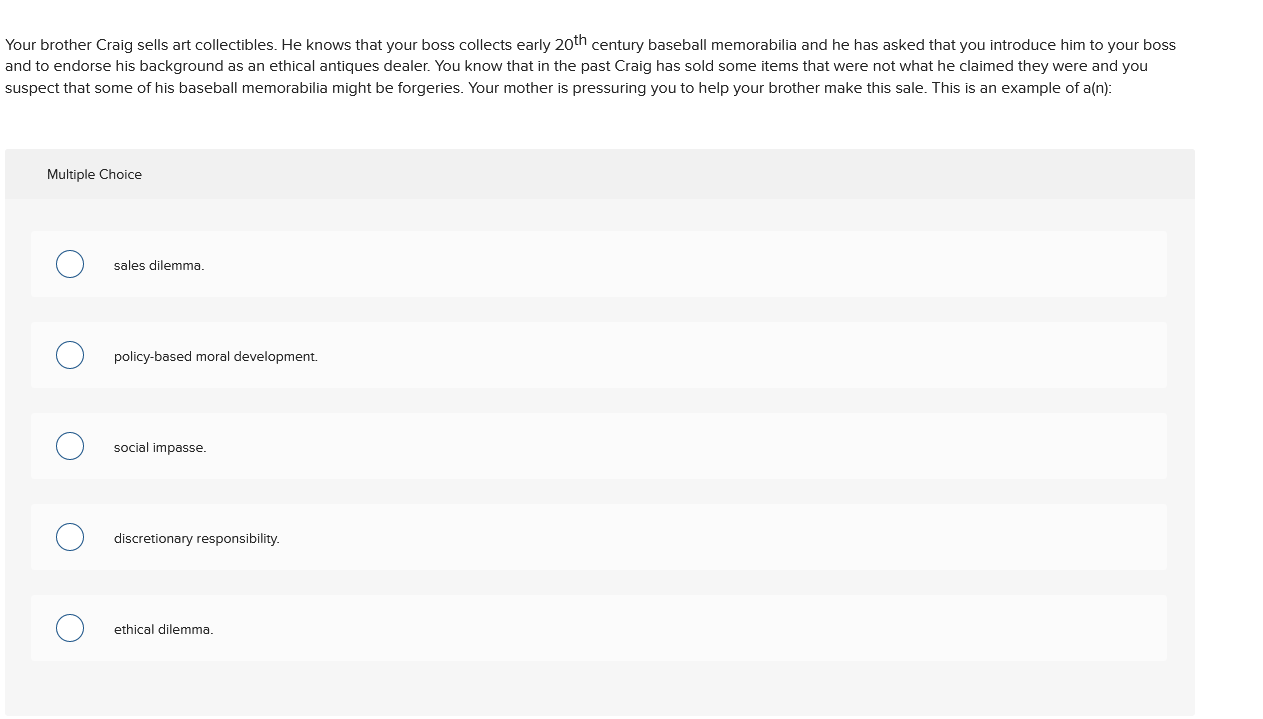Click the "Multiple Choice" header label
1263x719 pixels.
[94, 174]
